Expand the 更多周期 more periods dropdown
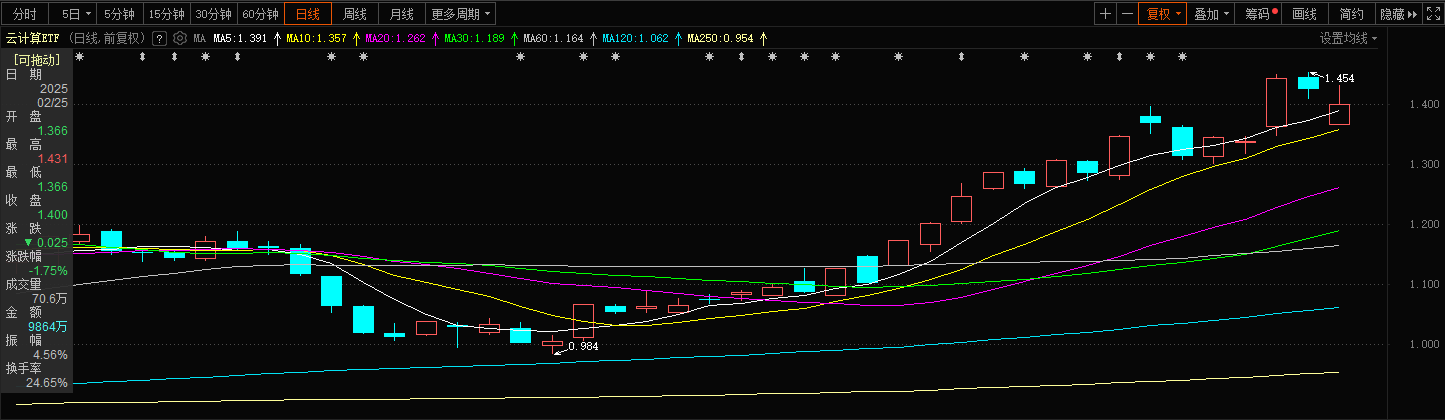The width and height of the screenshot is (1445, 420). [461, 14]
